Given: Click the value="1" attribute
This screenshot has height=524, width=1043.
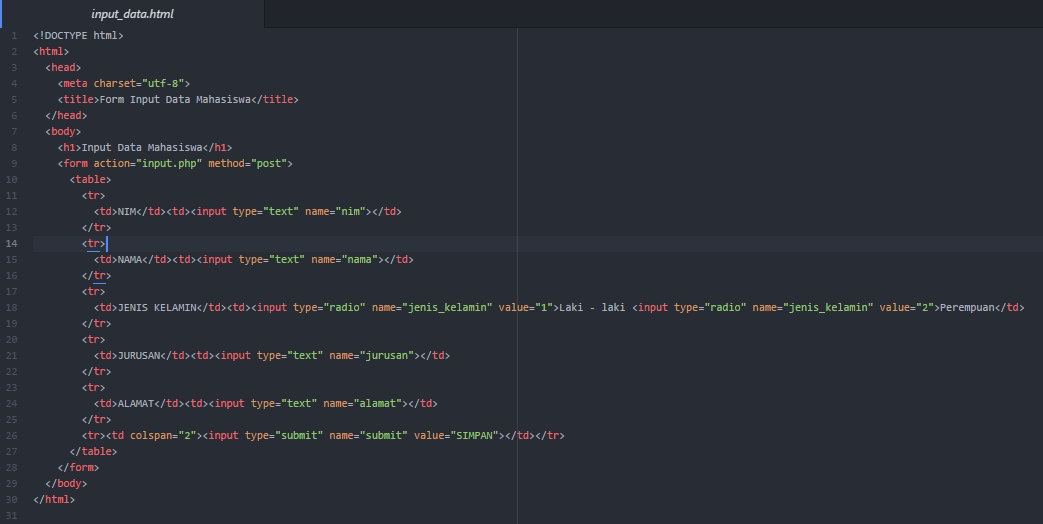Looking at the screenshot, I should tap(525, 307).
